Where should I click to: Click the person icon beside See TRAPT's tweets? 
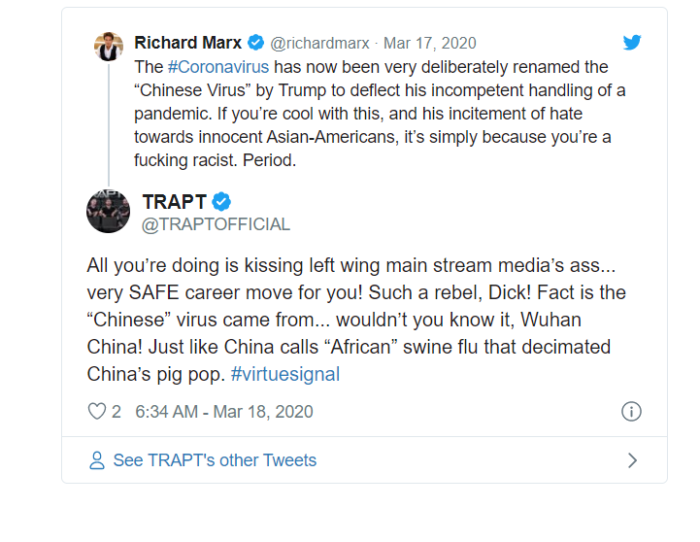tap(97, 460)
